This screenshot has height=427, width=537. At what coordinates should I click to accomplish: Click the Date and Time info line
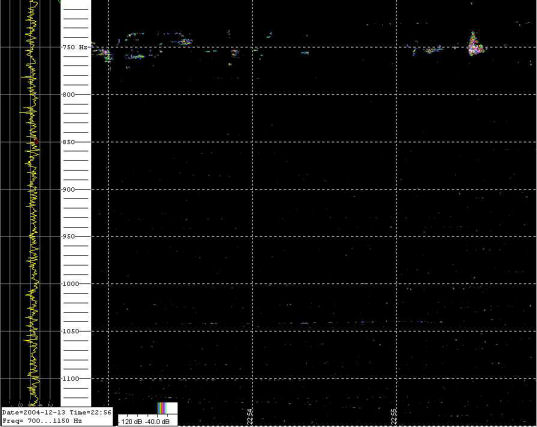click(57, 412)
